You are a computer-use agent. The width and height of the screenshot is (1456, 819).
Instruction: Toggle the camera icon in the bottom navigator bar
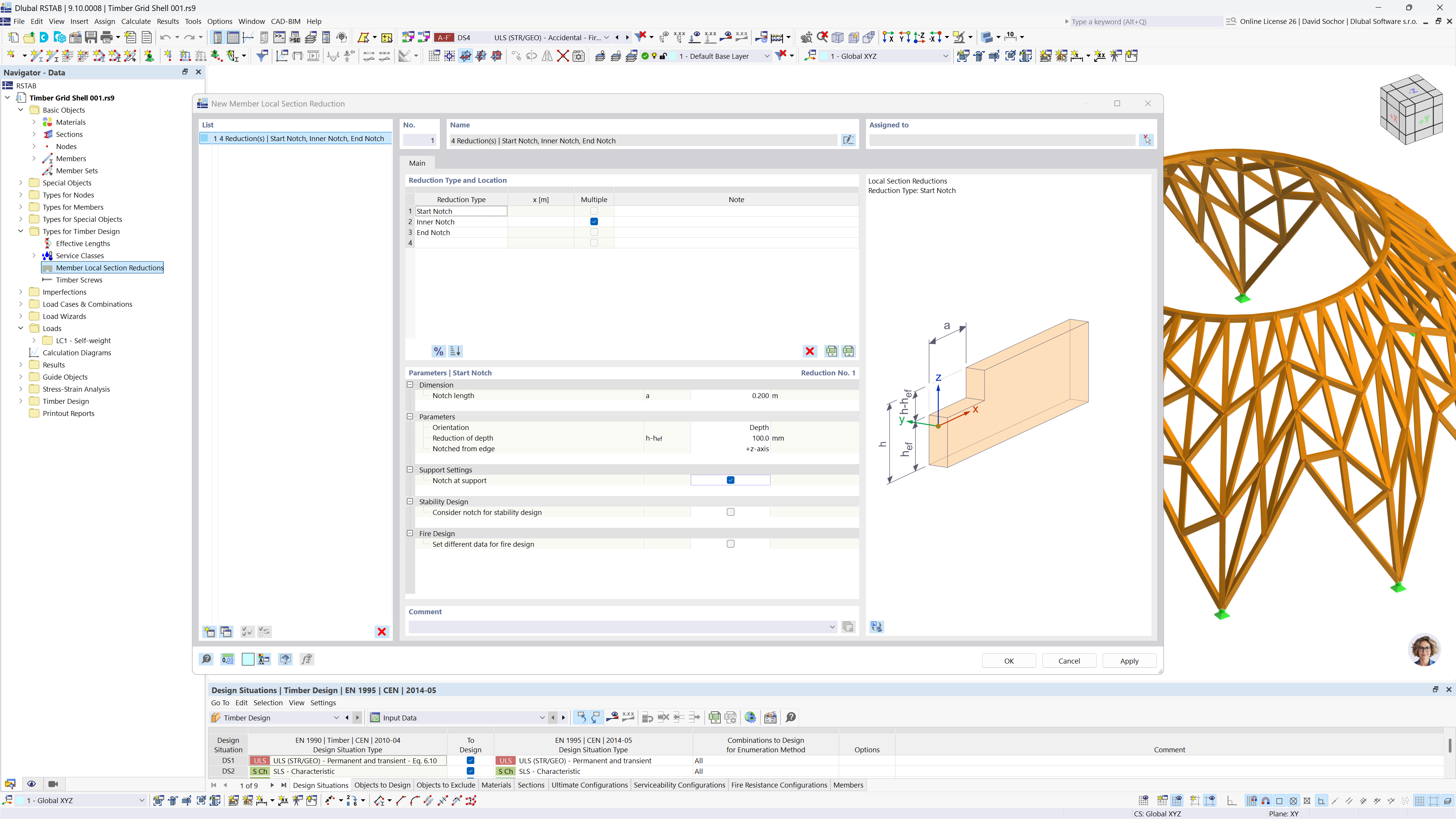tap(53, 783)
